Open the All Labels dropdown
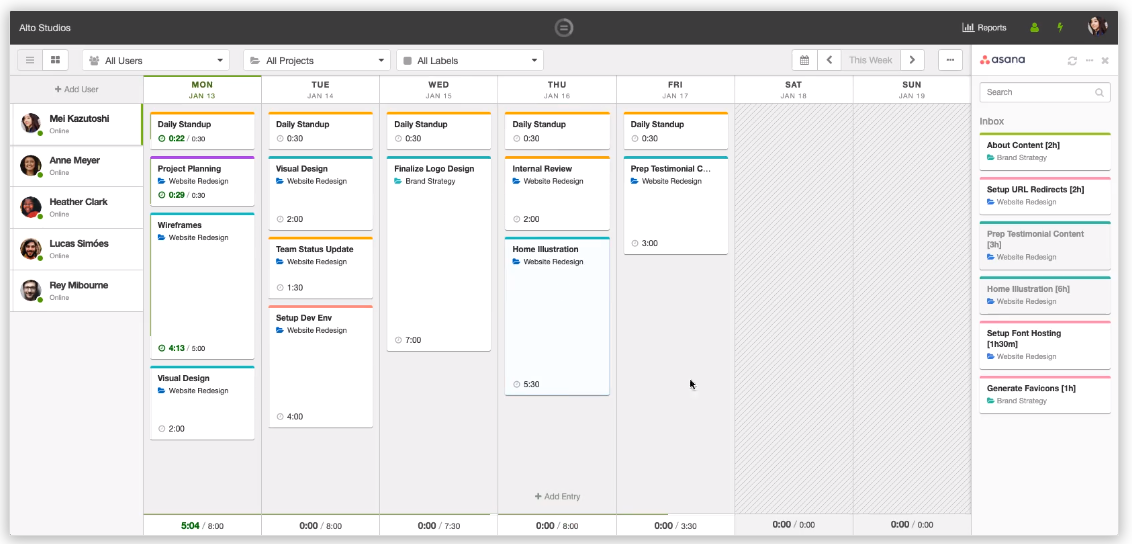Screen dimensions: 1132x544 [470, 61]
